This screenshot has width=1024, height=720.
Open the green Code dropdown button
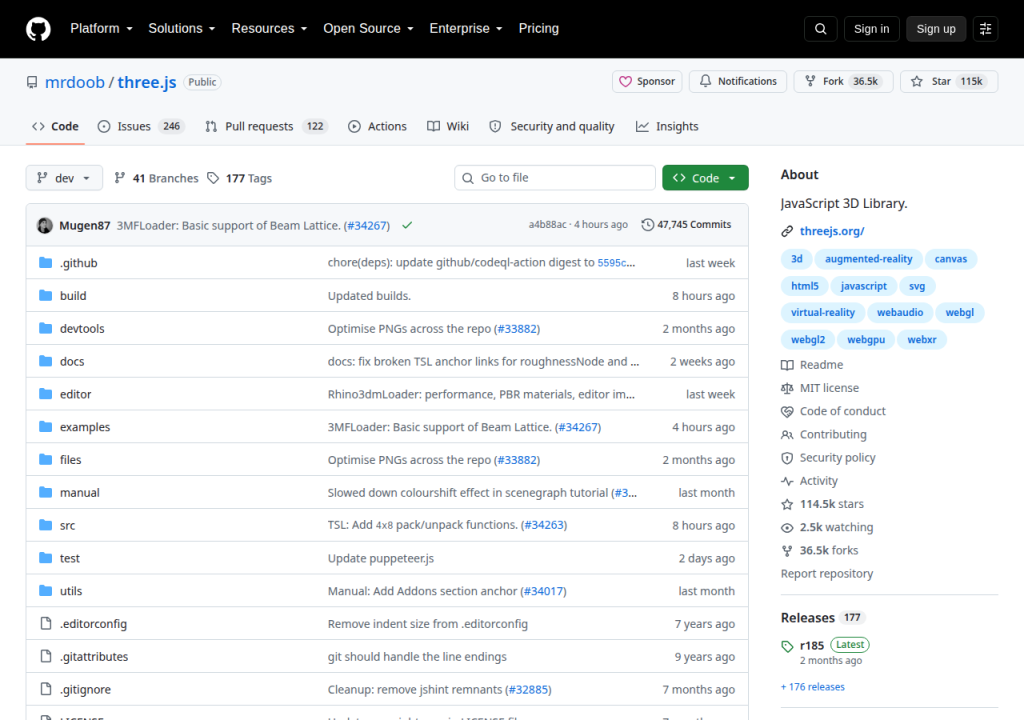point(705,178)
